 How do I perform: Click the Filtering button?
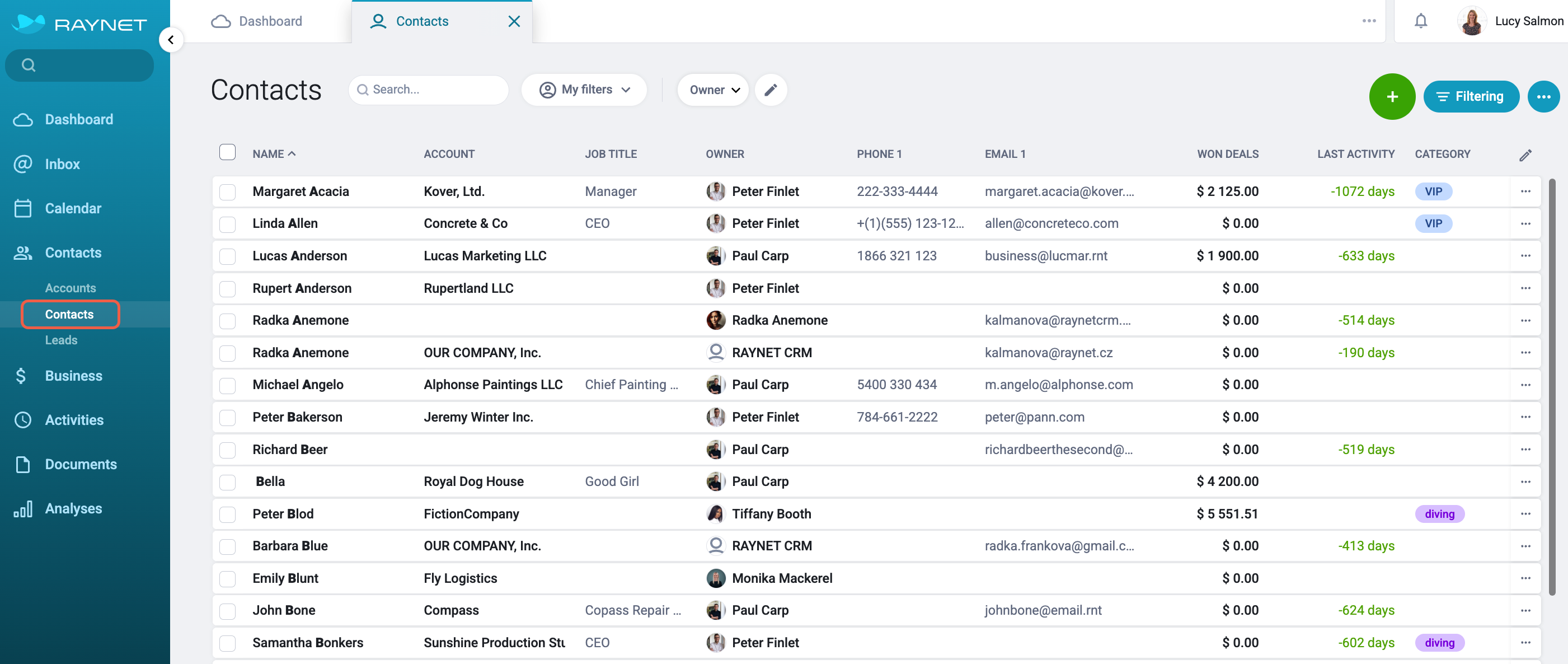[x=1471, y=96]
